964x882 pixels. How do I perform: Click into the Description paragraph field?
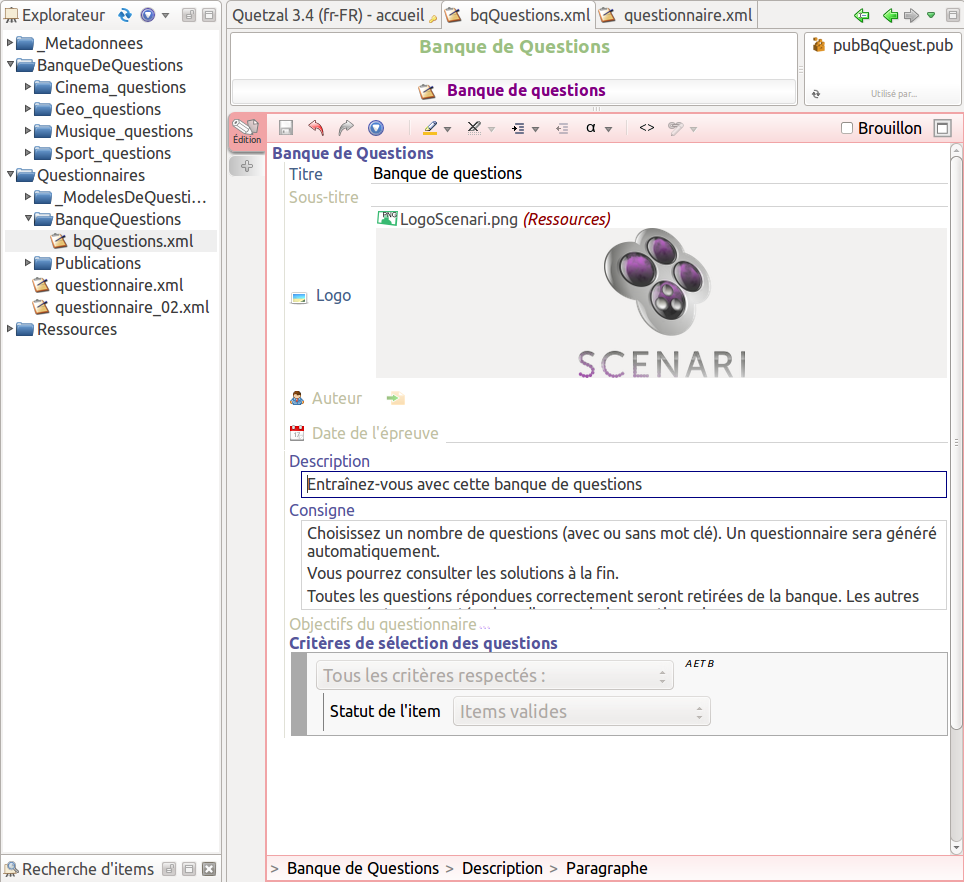click(623, 484)
